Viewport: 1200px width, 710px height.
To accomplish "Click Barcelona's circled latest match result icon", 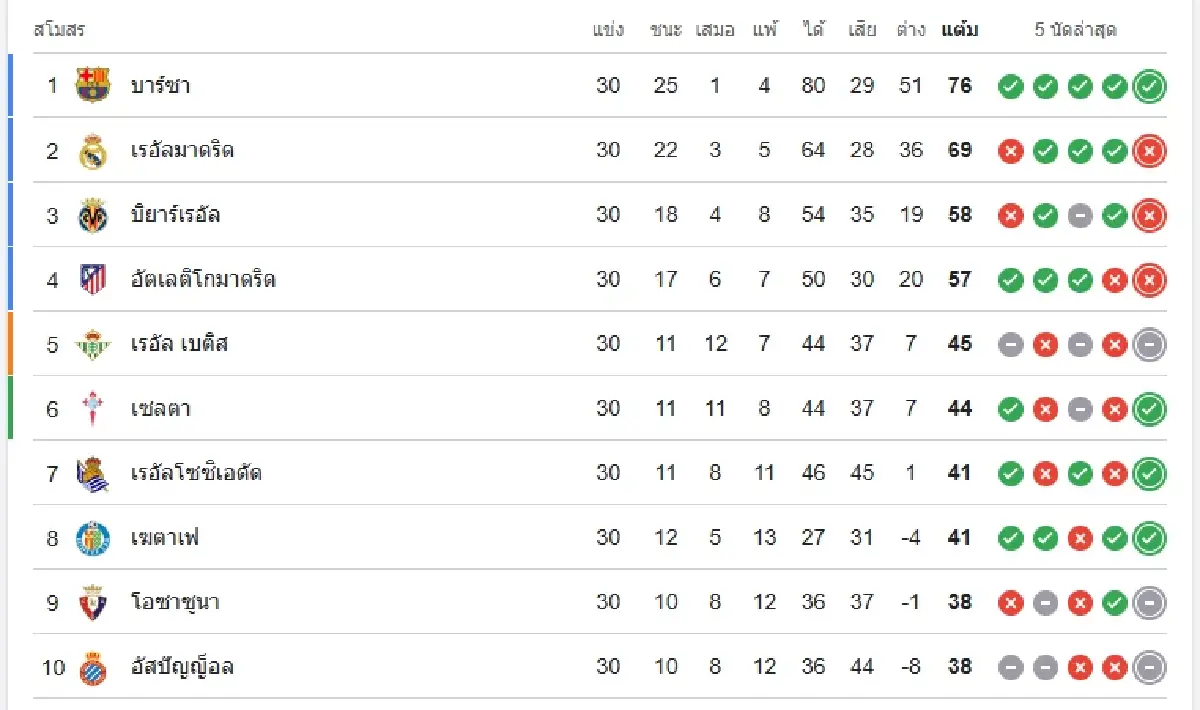I will click(1149, 86).
